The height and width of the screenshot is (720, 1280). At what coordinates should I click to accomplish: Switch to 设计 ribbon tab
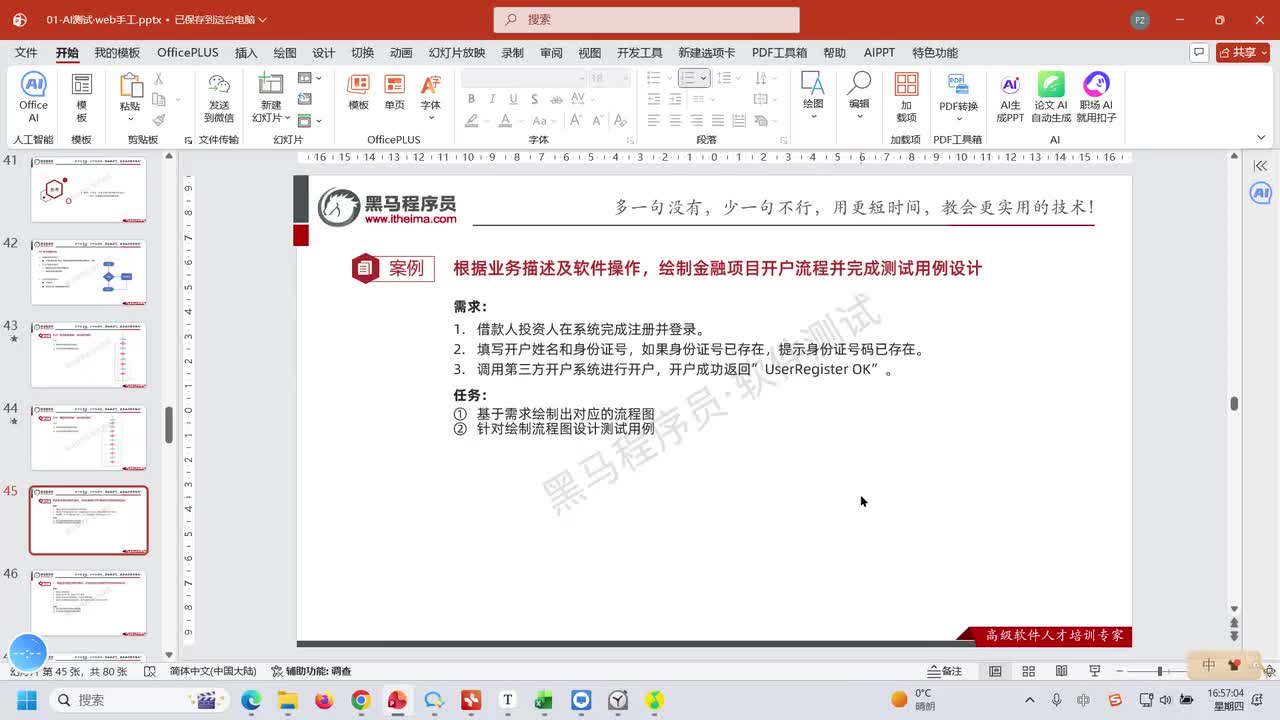(x=324, y=53)
